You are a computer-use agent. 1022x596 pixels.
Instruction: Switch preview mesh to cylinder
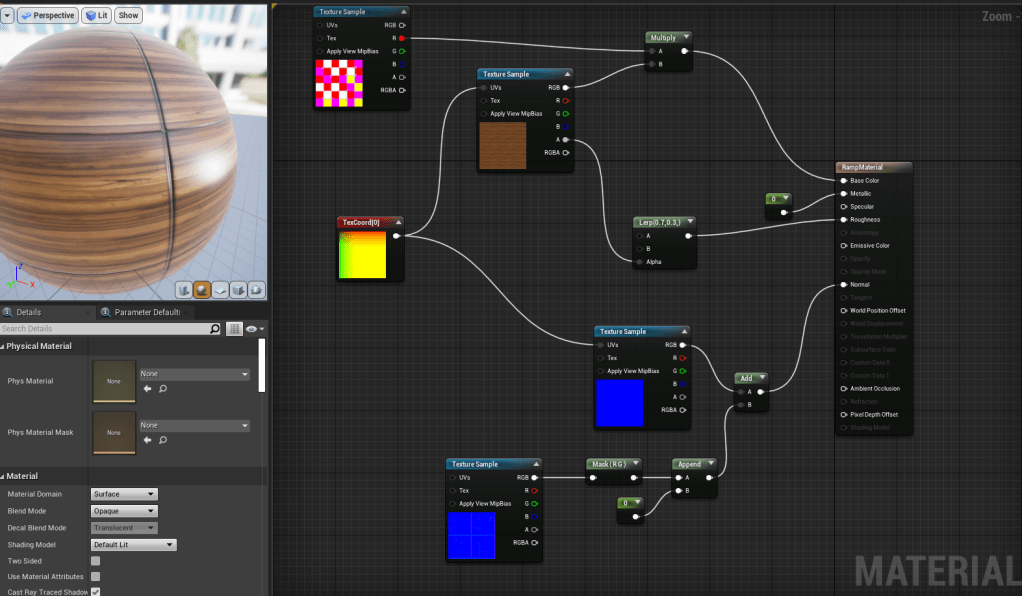[x=184, y=290]
